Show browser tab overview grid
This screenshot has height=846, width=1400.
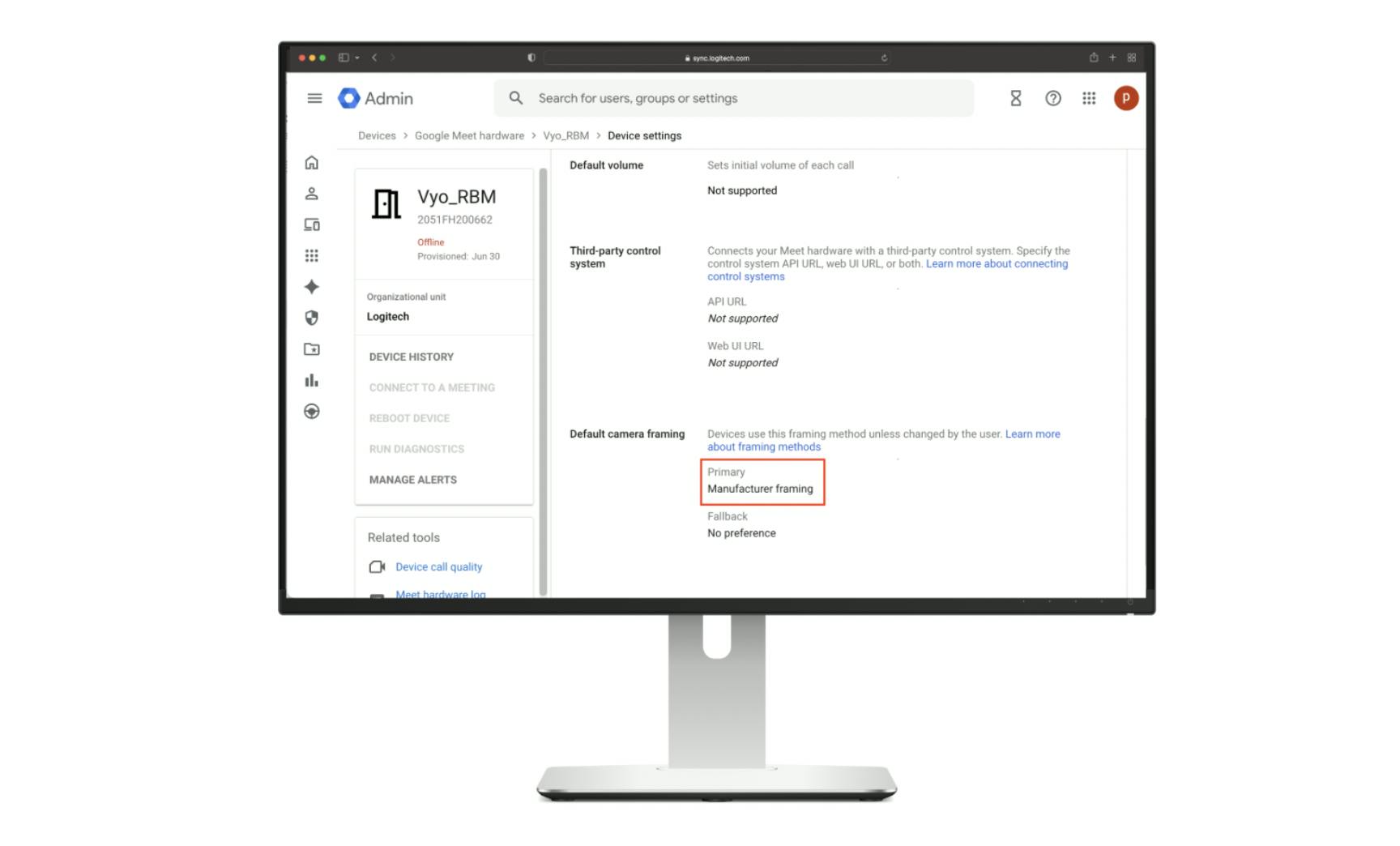pos(1132,58)
